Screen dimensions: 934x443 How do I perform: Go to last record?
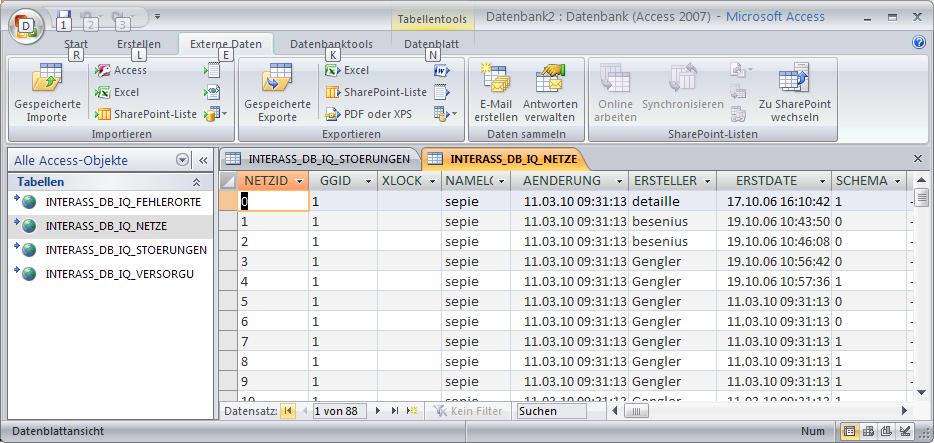coord(394,411)
